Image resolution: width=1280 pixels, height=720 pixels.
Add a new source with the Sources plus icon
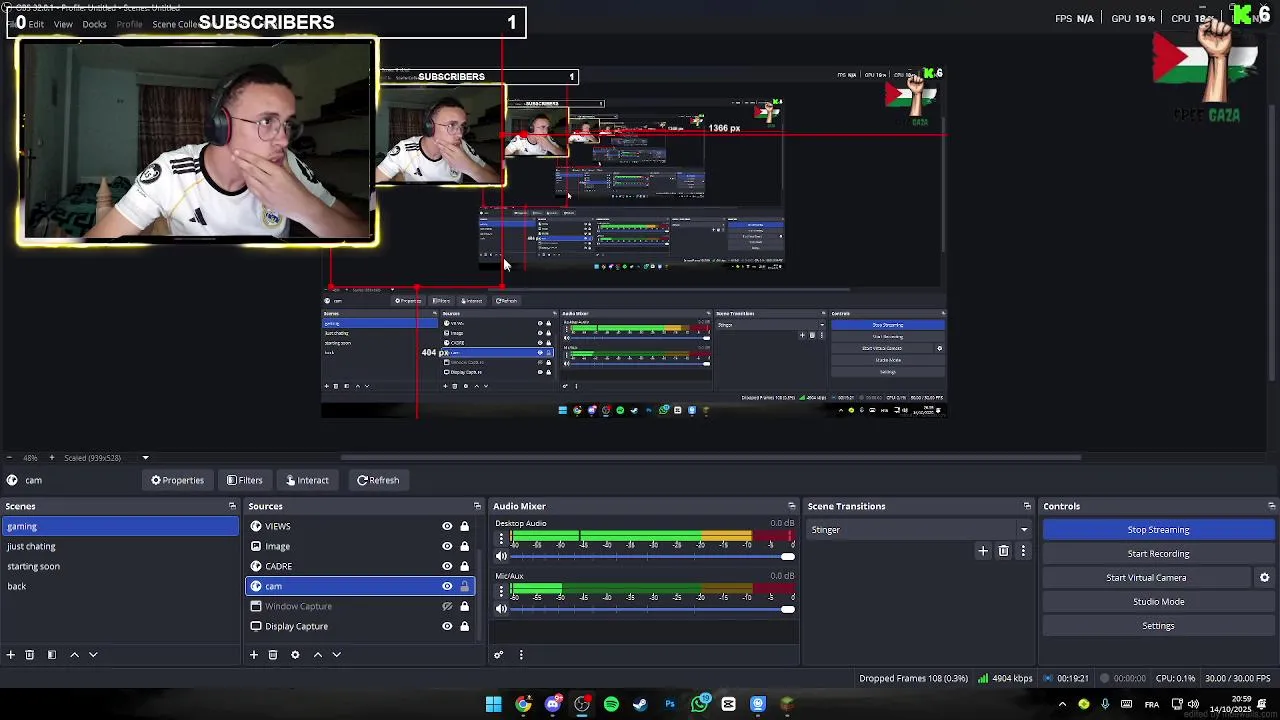254,655
